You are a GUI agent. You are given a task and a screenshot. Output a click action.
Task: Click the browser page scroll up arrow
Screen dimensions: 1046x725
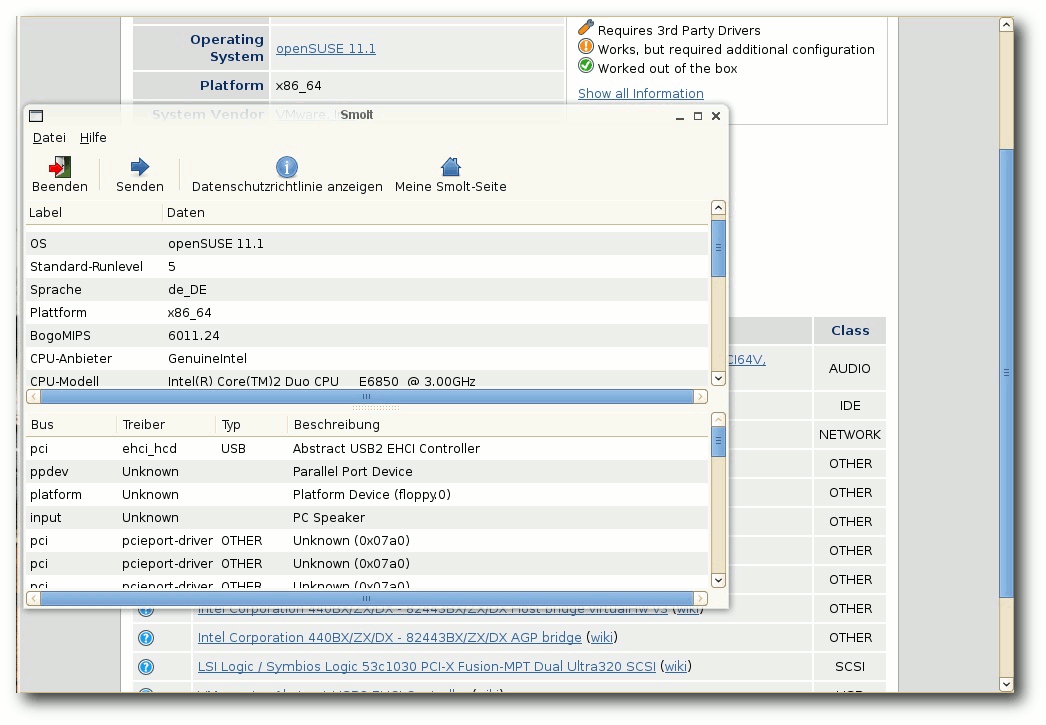point(1006,25)
